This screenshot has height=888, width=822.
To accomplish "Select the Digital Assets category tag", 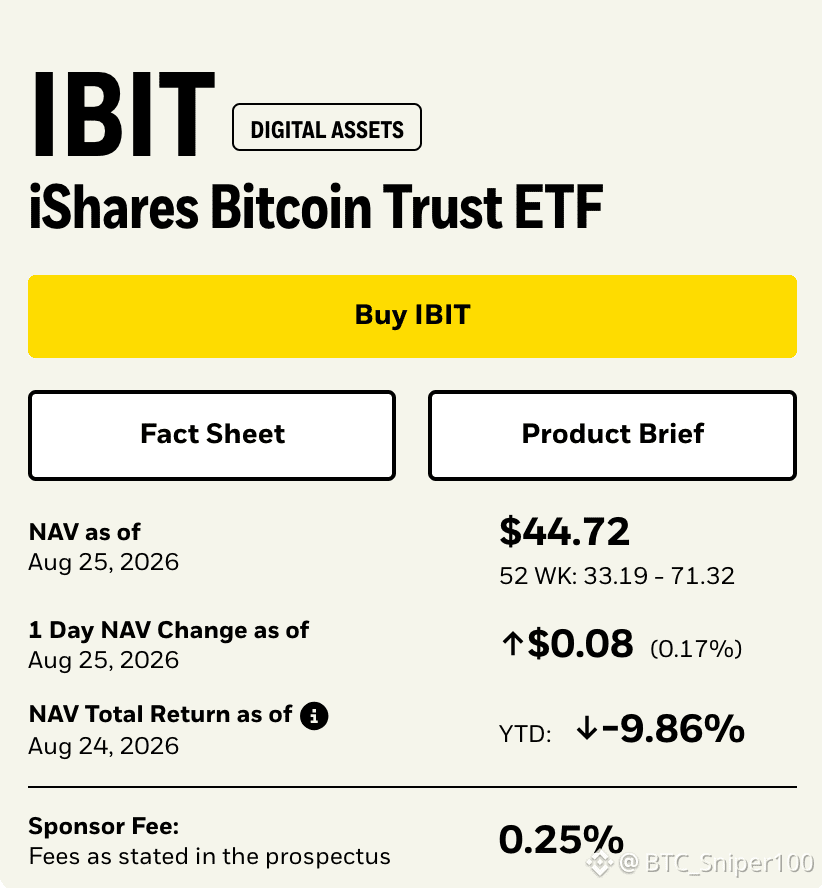I will coord(327,127).
